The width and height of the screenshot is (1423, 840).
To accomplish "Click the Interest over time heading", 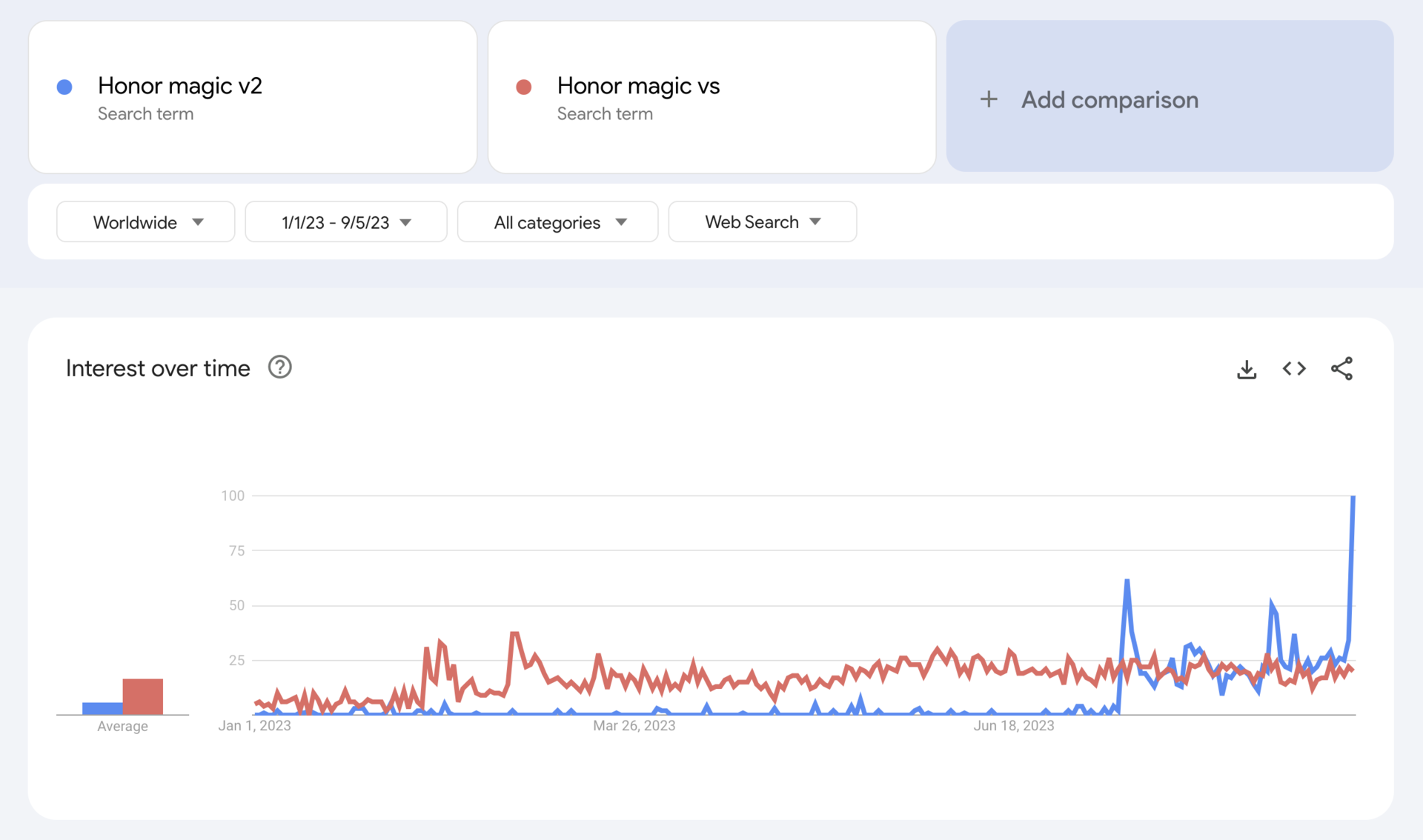I will coord(158,368).
